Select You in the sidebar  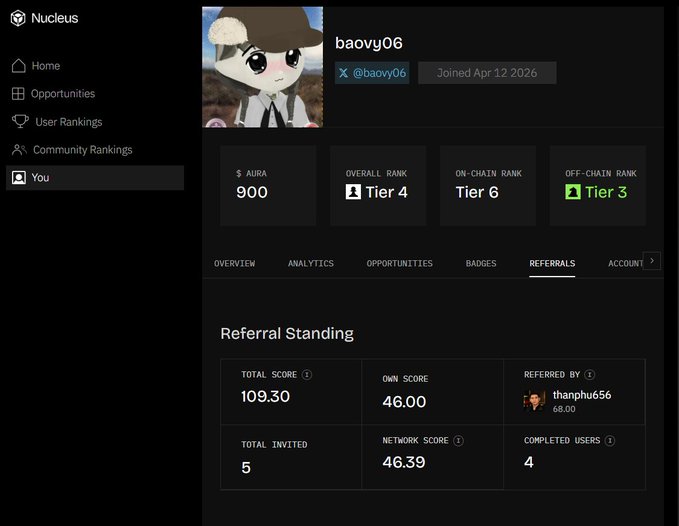(95, 177)
